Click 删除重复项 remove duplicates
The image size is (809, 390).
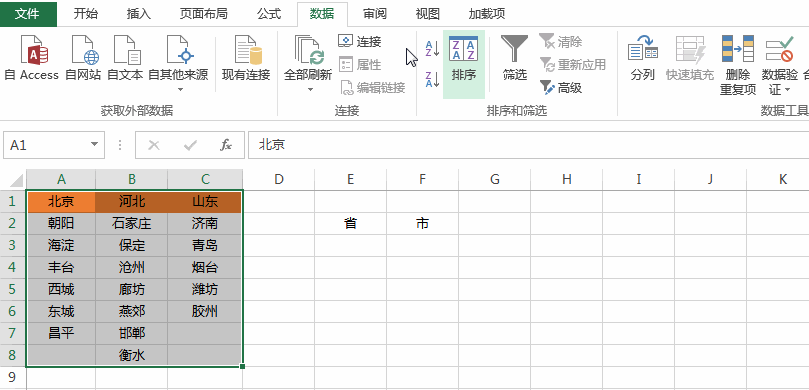click(738, 65)
